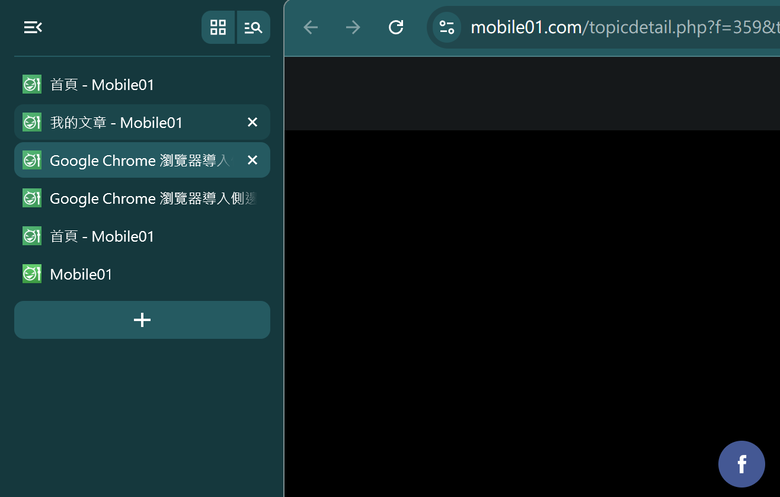The height and width of the screenshot is (497, 780).
Task: Open a new tab with plus button
Action: pos(142,320)
